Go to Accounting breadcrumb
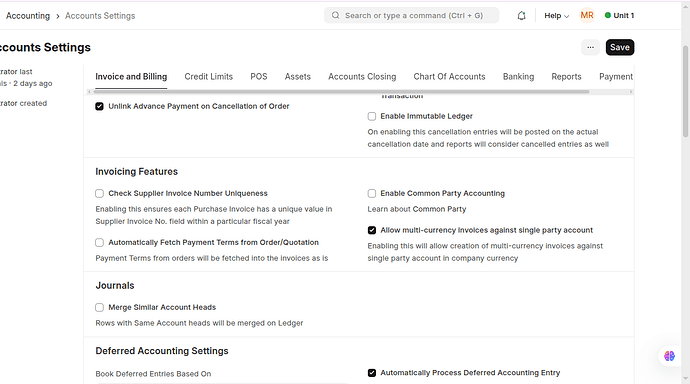The image size is (690, 384). [x=28, y=16]
